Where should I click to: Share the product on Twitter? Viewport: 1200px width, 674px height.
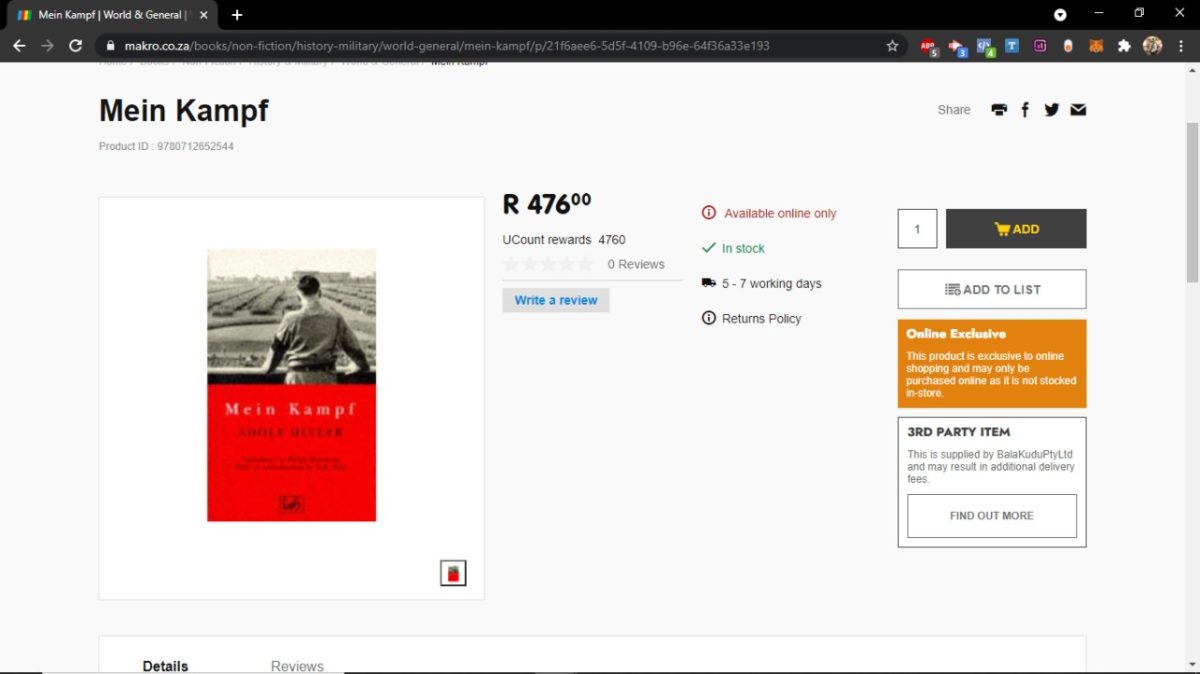pyautogui.click(x=1051, y=110)
